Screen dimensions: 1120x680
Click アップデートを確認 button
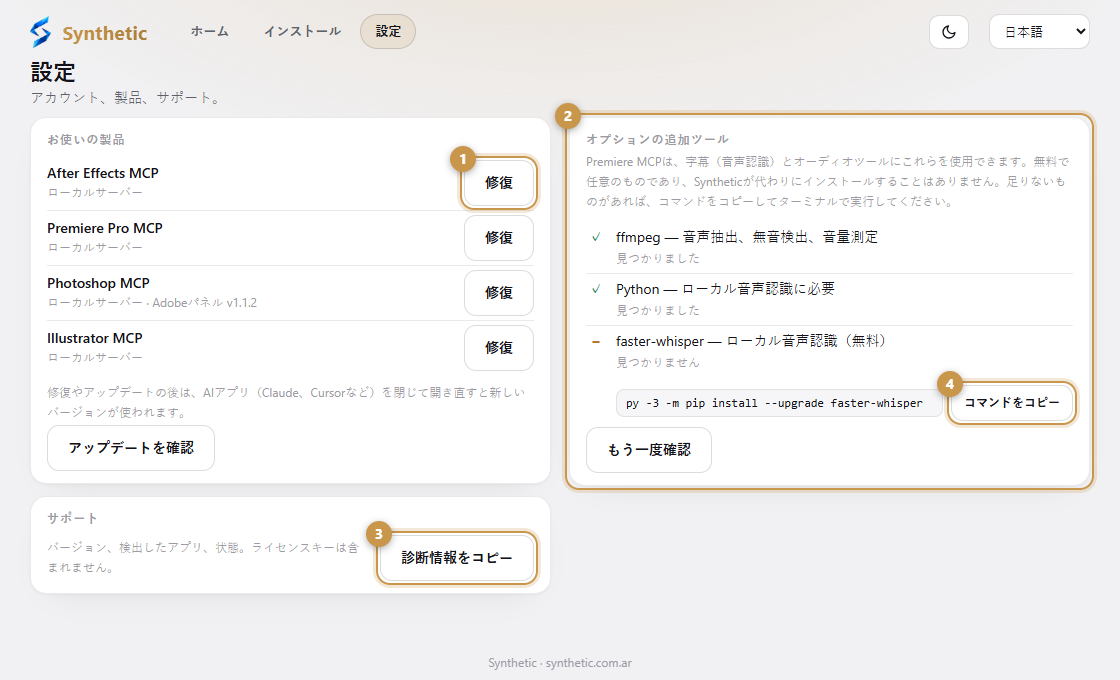click(x=131, y=448)
